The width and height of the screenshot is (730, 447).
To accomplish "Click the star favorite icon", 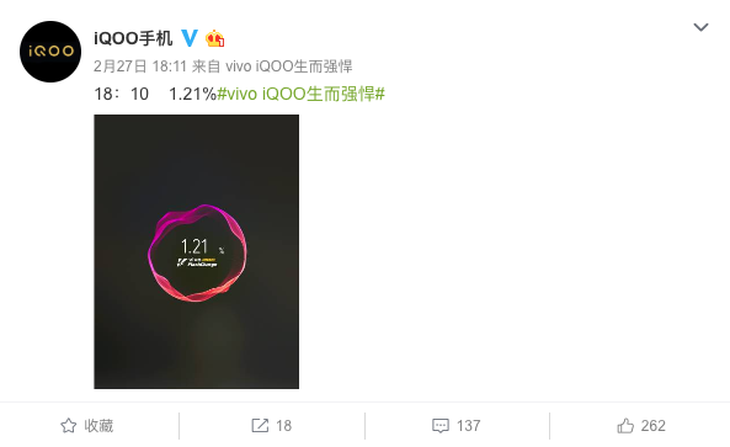I will 68,426.
